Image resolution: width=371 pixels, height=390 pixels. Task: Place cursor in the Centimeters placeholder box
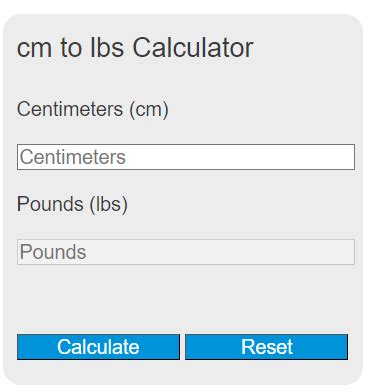click(186, 157)
